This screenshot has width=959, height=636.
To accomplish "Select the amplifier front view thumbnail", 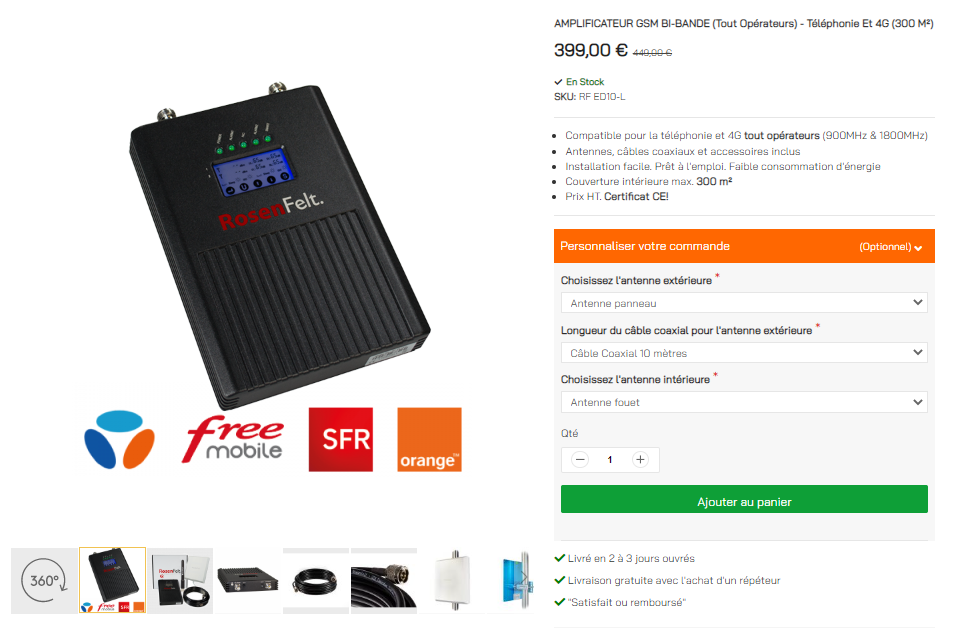I will [x=248, y=580].
